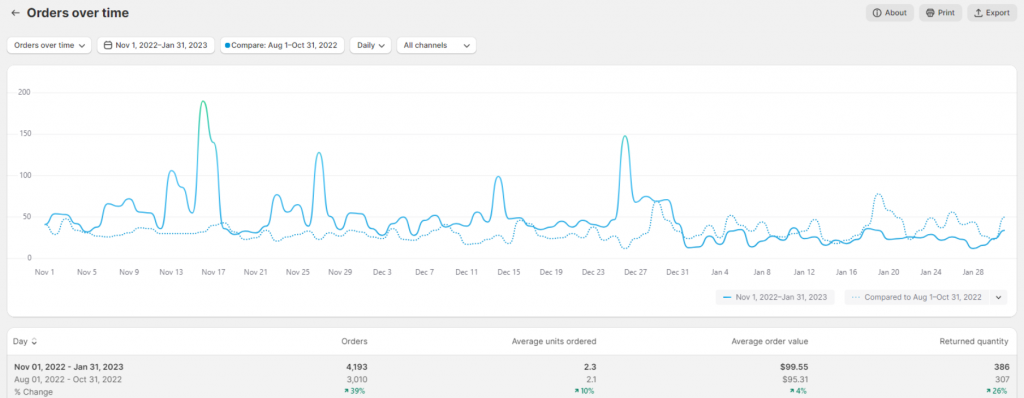Click the Returned quantity column header
Image resolution: width=1024 pixels, height=398 pixels.
coord(975,341)
